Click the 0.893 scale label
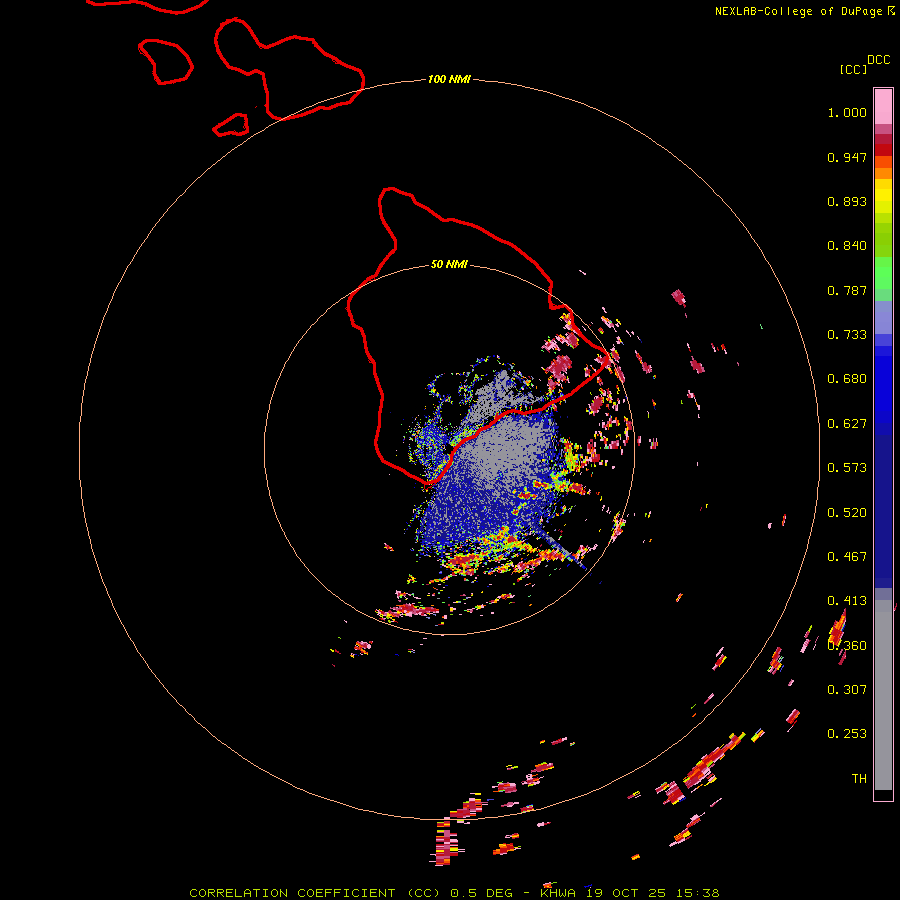 tap(847, 201)
